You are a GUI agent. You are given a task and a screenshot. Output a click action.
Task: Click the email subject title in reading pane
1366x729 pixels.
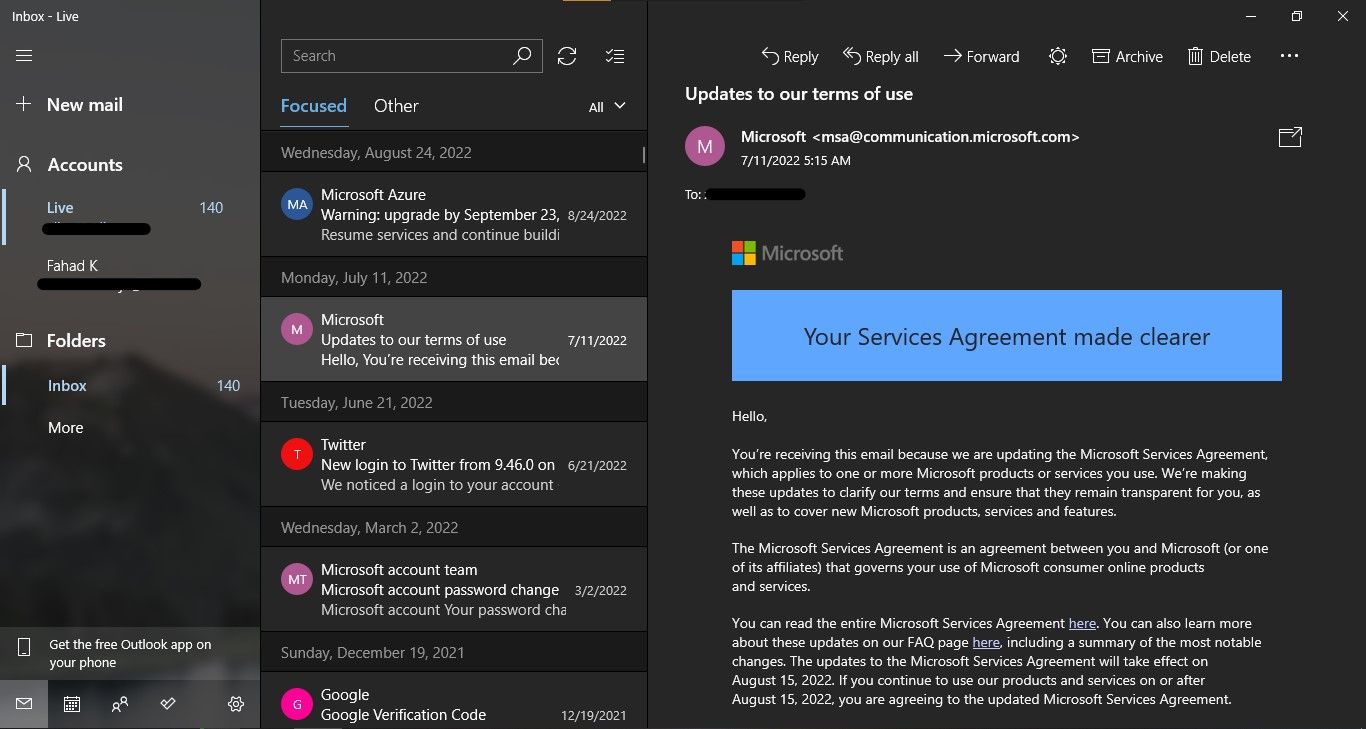point(799,94)
